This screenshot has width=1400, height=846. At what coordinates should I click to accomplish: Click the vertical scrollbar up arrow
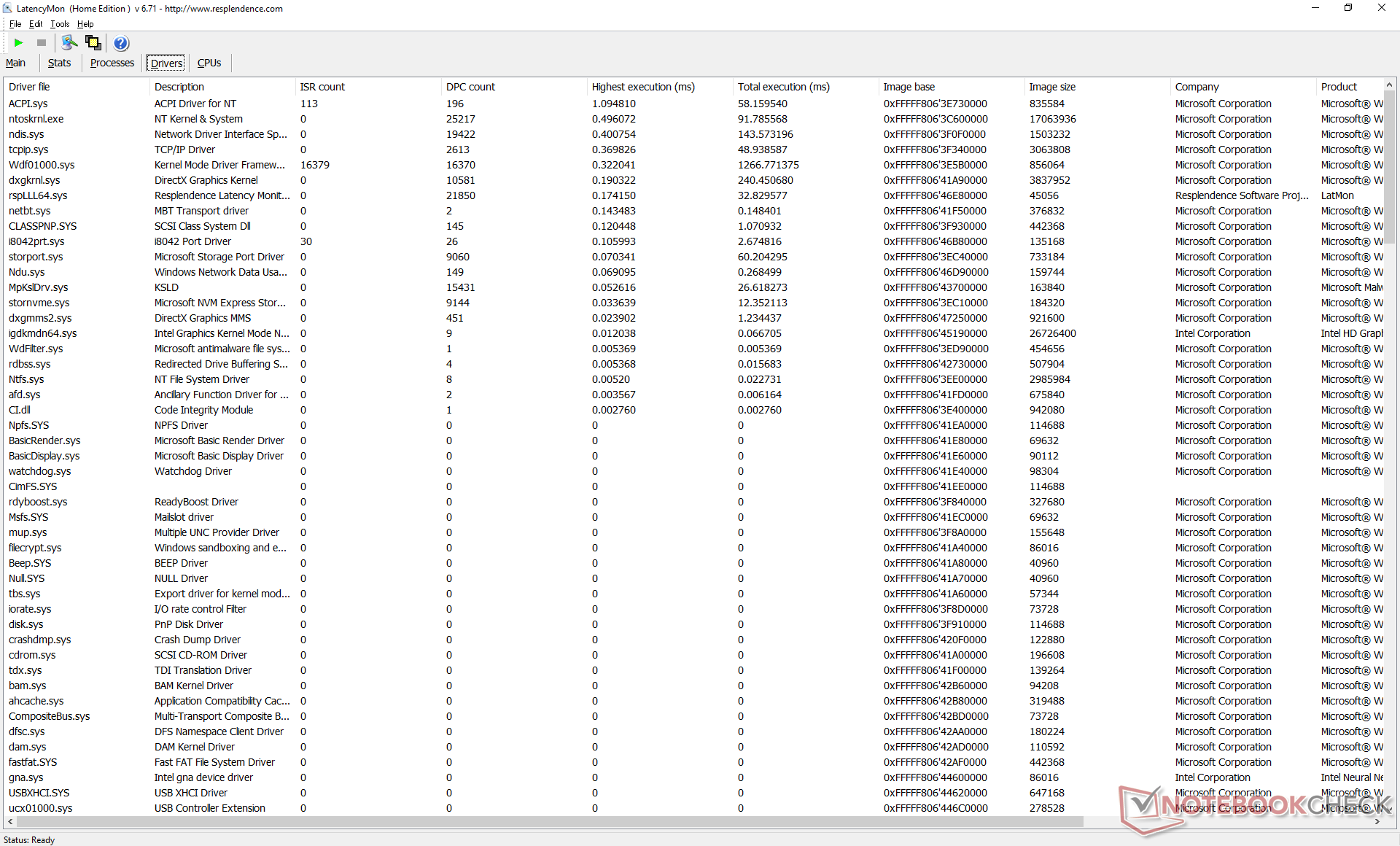[x=1389, y=86]
